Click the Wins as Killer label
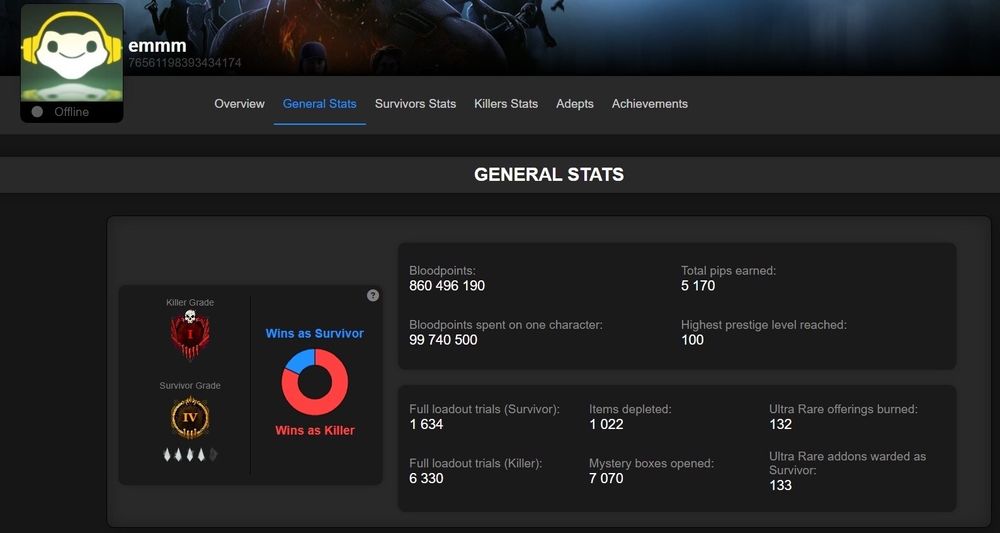 pos(314,430)
